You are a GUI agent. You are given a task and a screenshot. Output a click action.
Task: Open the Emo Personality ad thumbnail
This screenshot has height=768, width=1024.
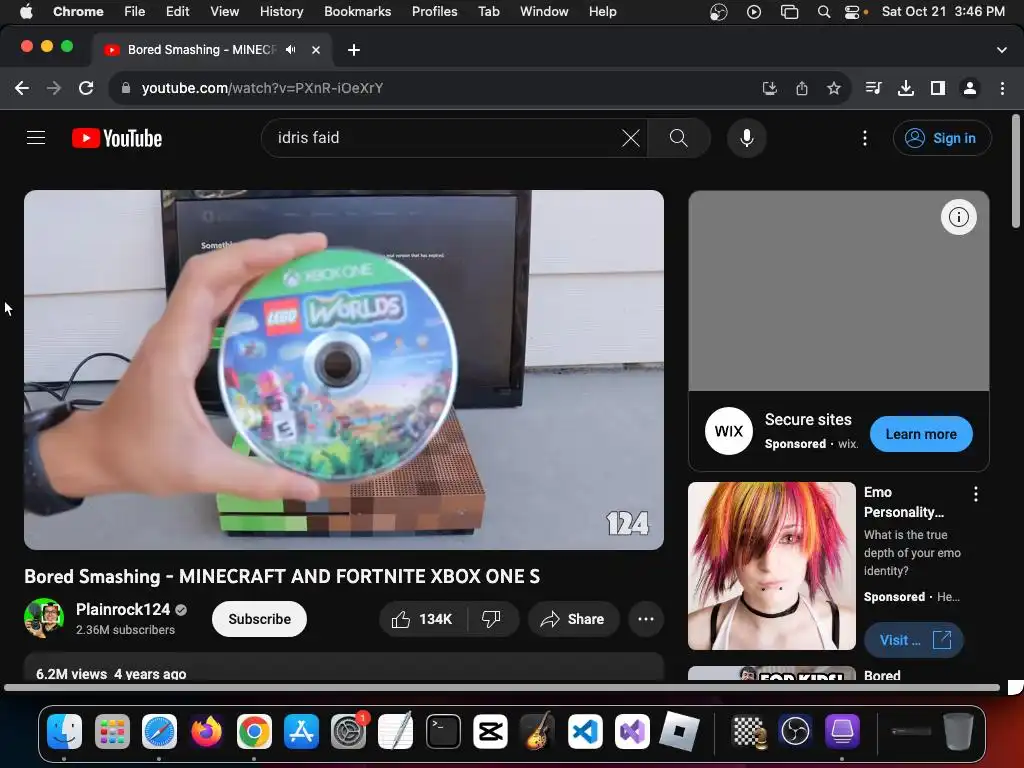point(771,566)
